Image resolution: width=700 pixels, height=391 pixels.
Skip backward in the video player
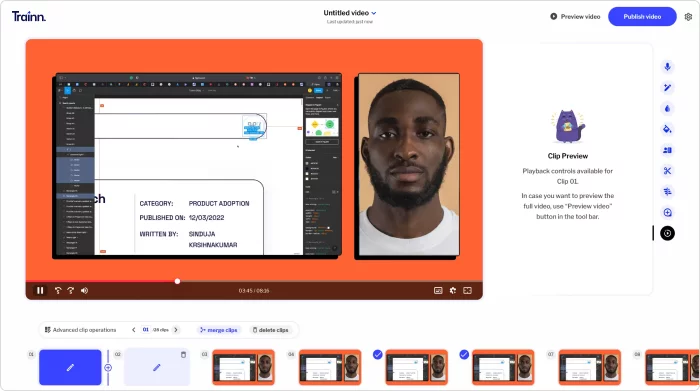coord(58,291)
